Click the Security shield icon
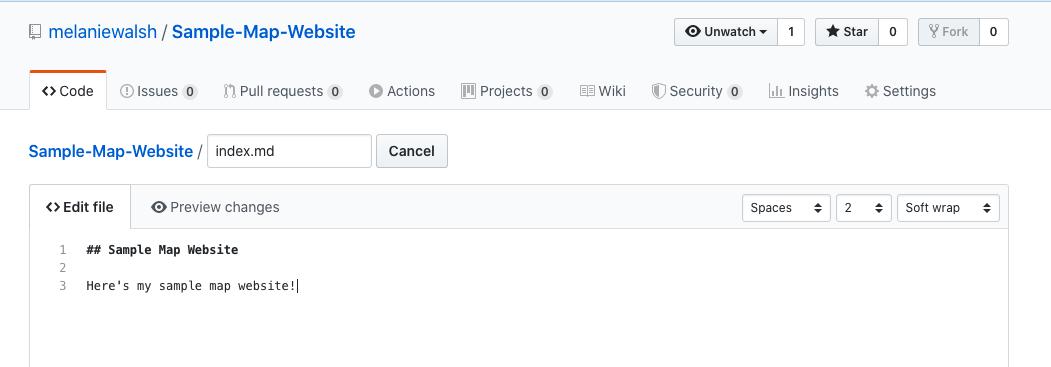This screenshot has width=1051, height=367. click(658, 91)
